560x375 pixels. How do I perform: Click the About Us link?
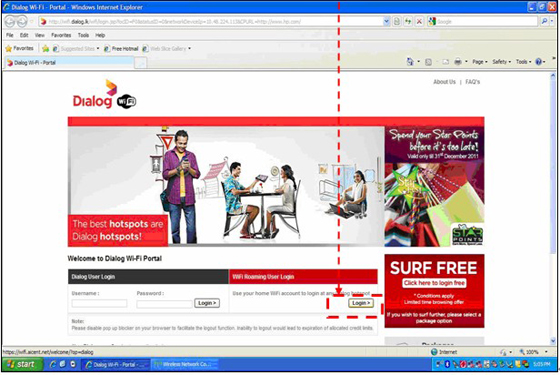point(444,82)
